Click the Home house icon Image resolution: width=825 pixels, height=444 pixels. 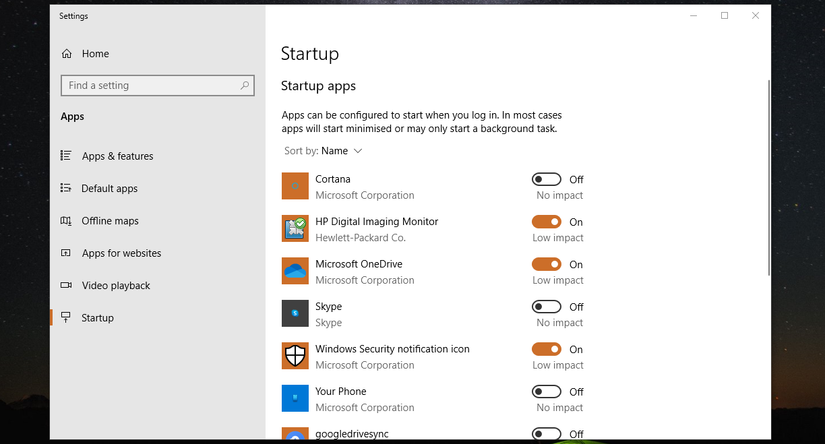[x=67, y=54]
